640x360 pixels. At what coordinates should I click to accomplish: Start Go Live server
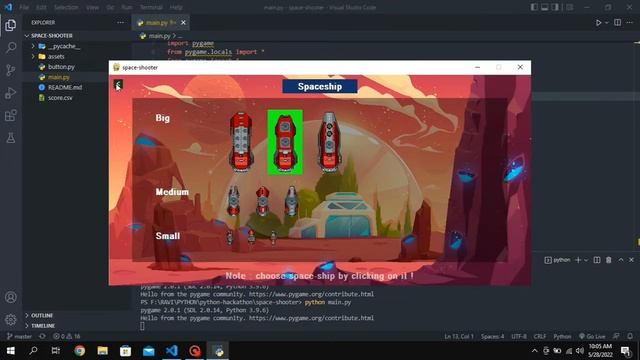click(x=592, y=336)
